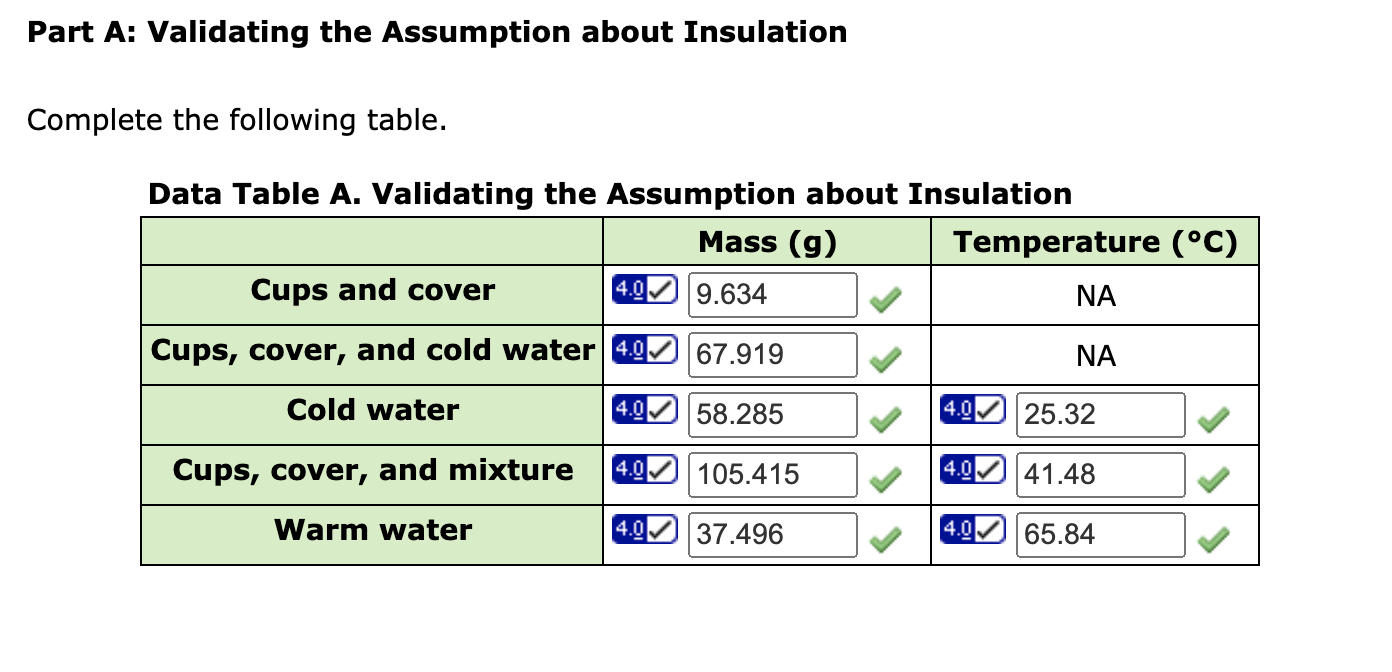The height and width of the screenshot is (672, 1392).
Task: Click the warm water mass field 37.496
Action: pos(770,534)
